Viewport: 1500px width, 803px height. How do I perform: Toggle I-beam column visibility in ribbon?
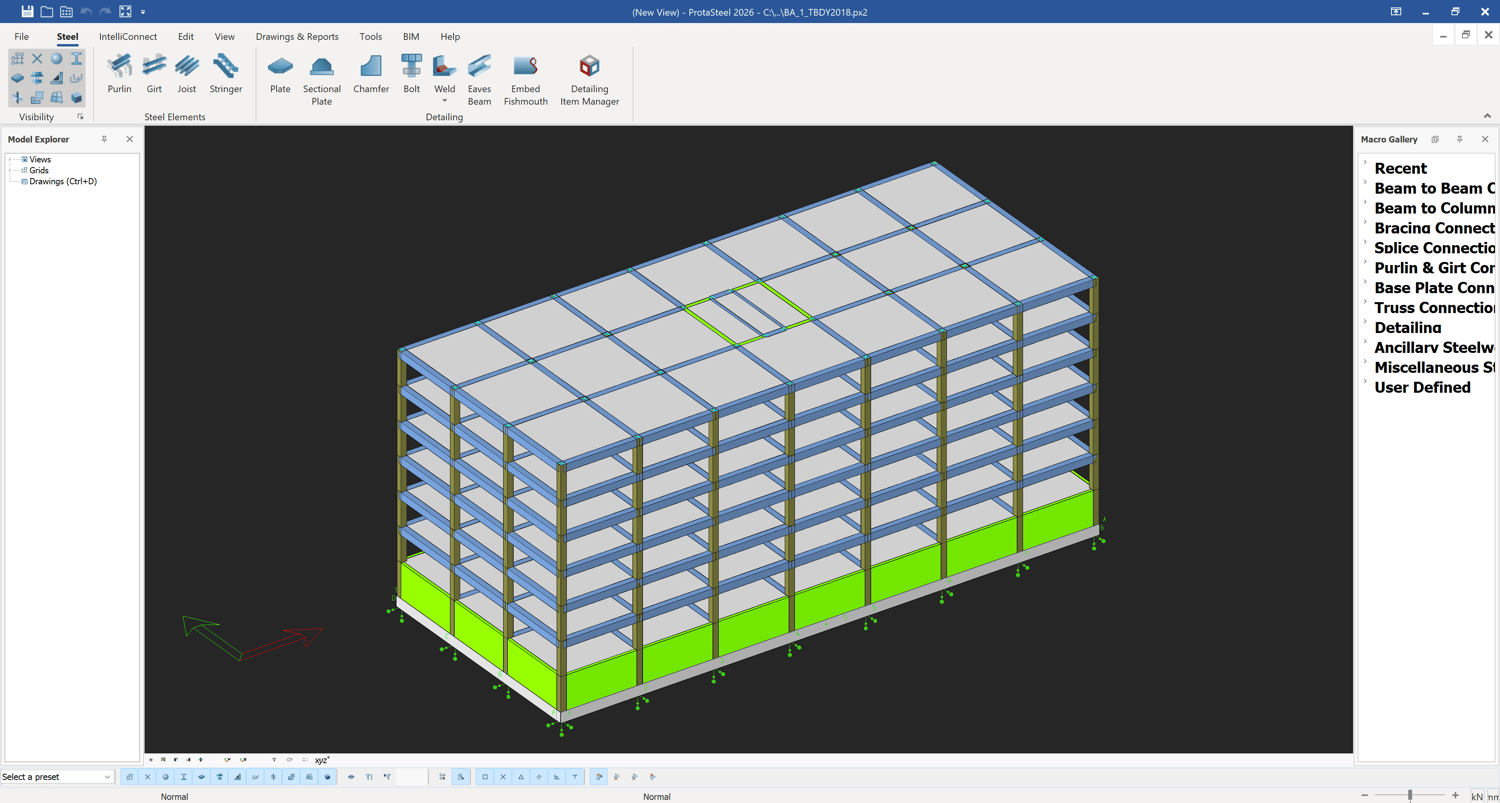tap(76, 59)
